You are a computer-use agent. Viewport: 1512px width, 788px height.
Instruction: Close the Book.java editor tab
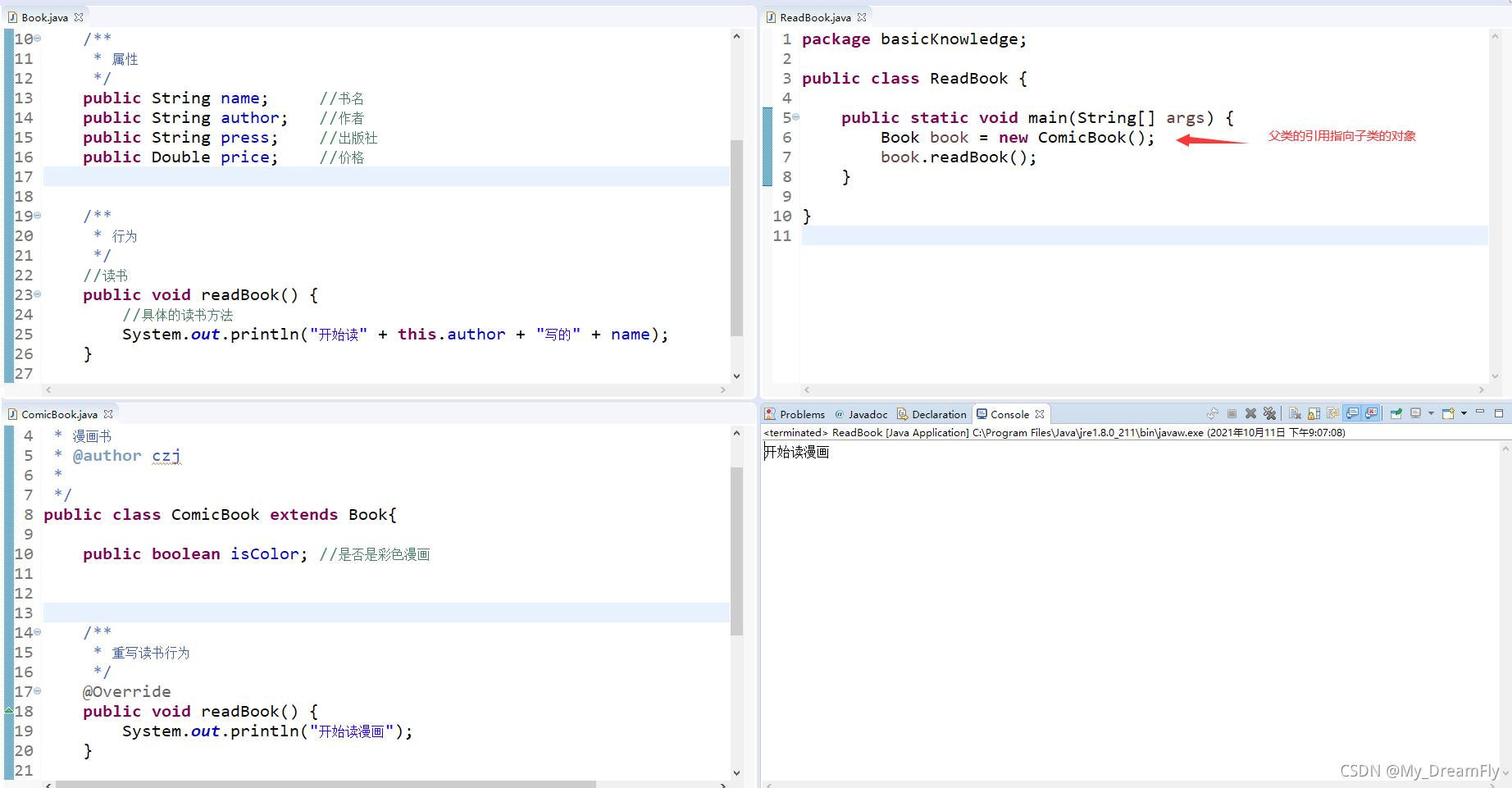79,17
